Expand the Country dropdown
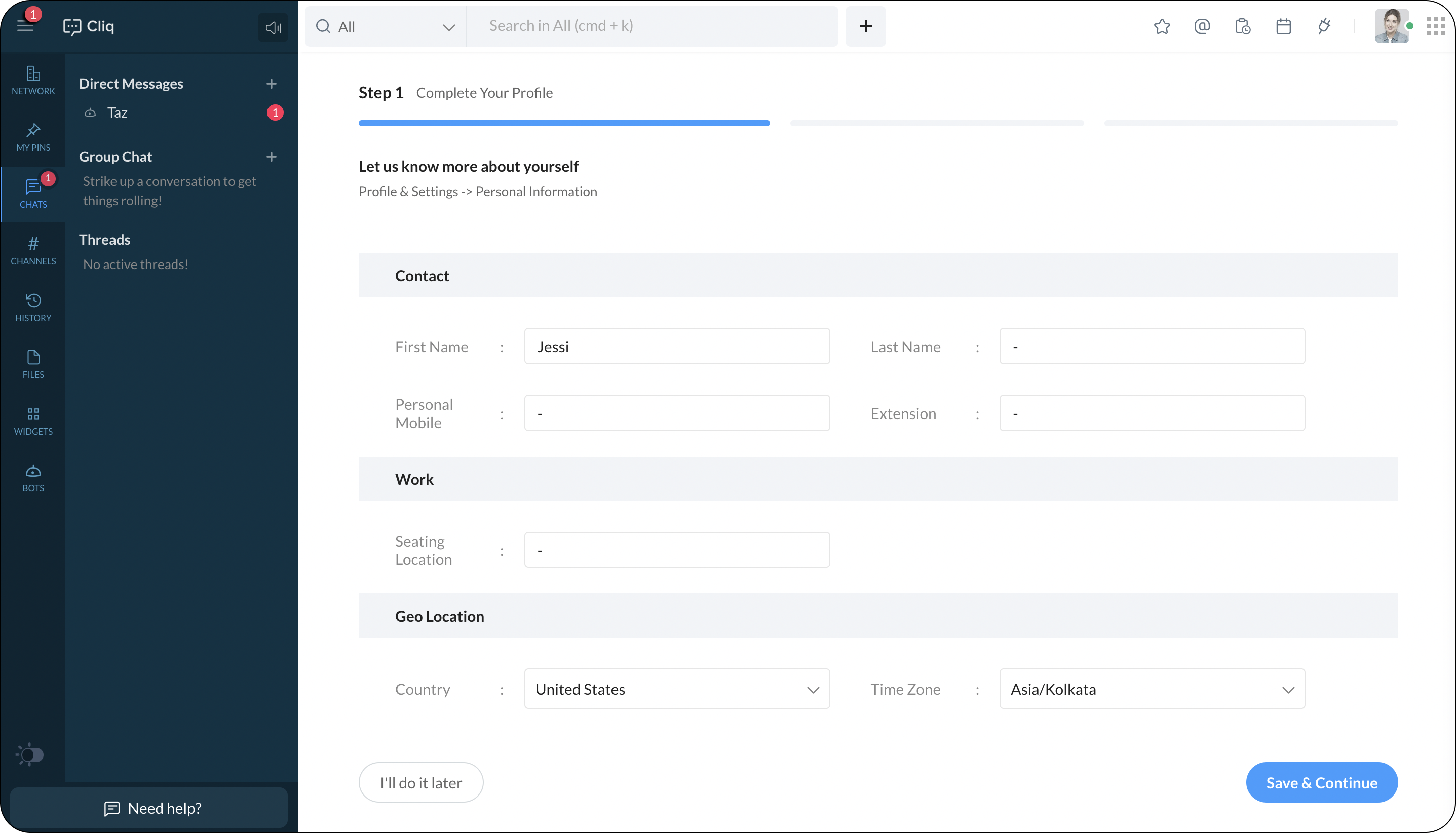 pos(676,689)
